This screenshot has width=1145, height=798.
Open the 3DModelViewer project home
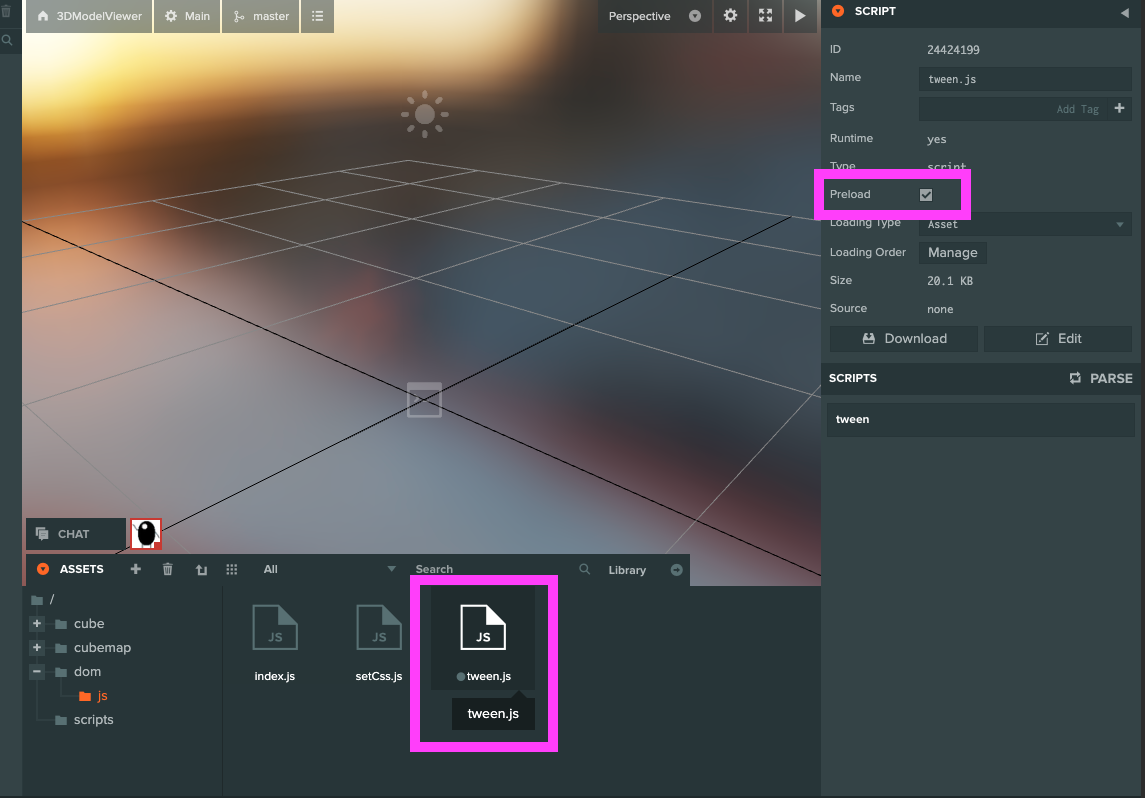point(89,16)
